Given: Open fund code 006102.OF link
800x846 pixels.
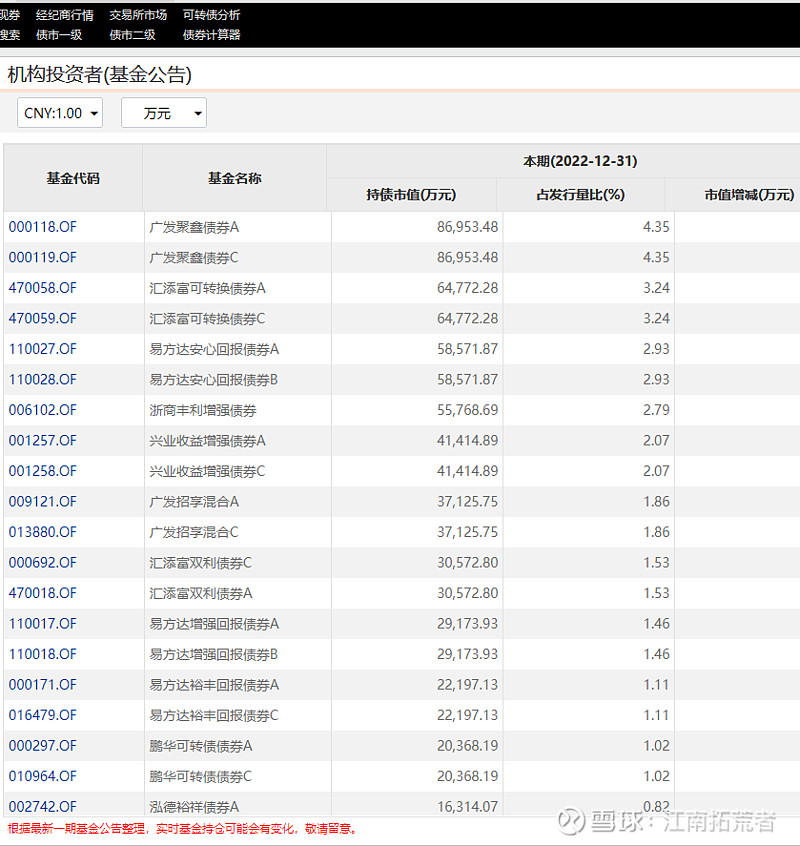Looking at the screenshot, I should (43, 410).
